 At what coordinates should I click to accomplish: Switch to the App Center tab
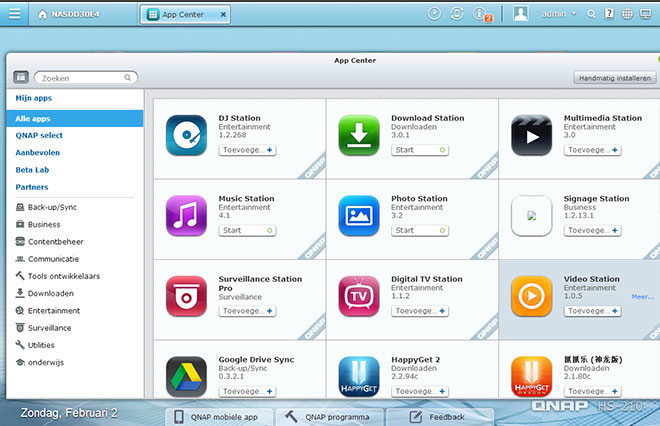pos(184,14)
